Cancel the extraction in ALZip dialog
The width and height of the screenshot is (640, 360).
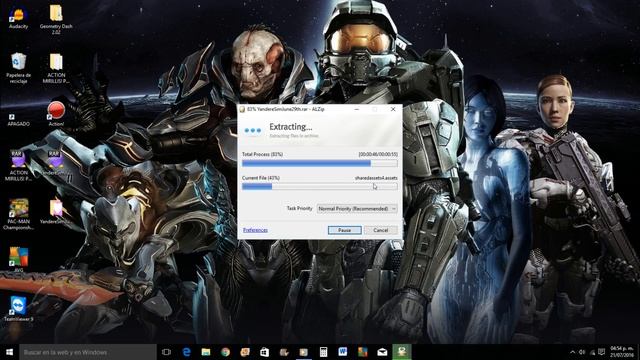380,230
